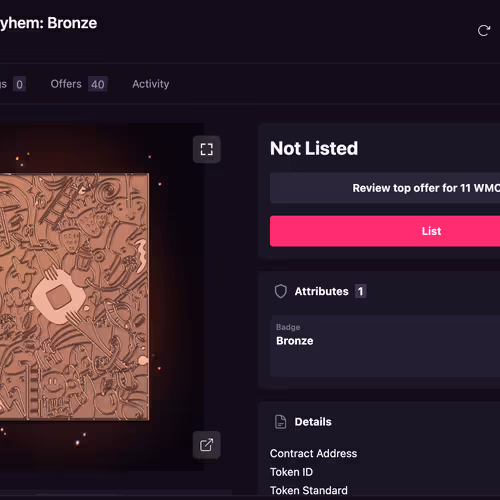Click the Token Standard label
The image size is (500, 500).
309,490
